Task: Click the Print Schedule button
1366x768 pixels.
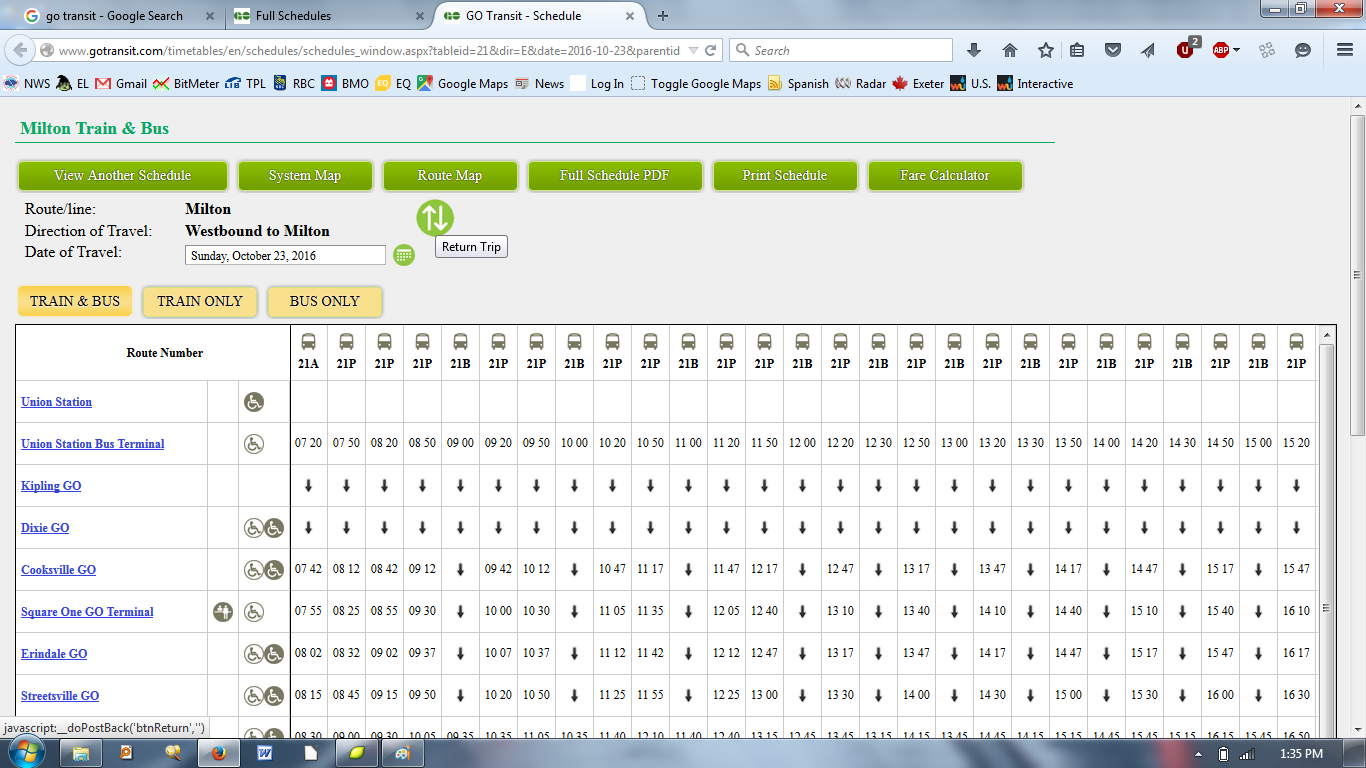Action: pos(785,175)
